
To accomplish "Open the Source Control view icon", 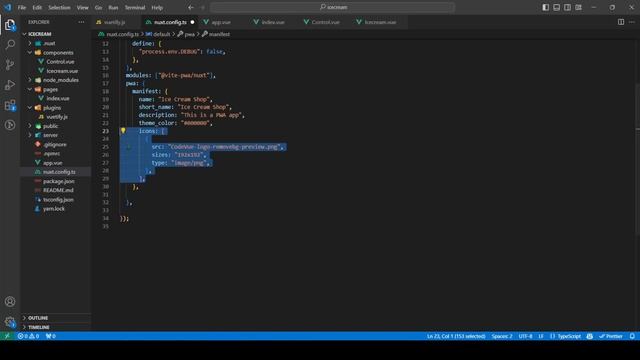I will 10,64.
